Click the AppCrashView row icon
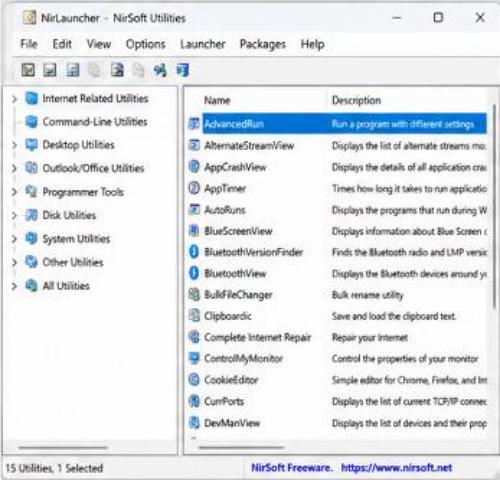500x480 pixels. click(x=194, y=166)
